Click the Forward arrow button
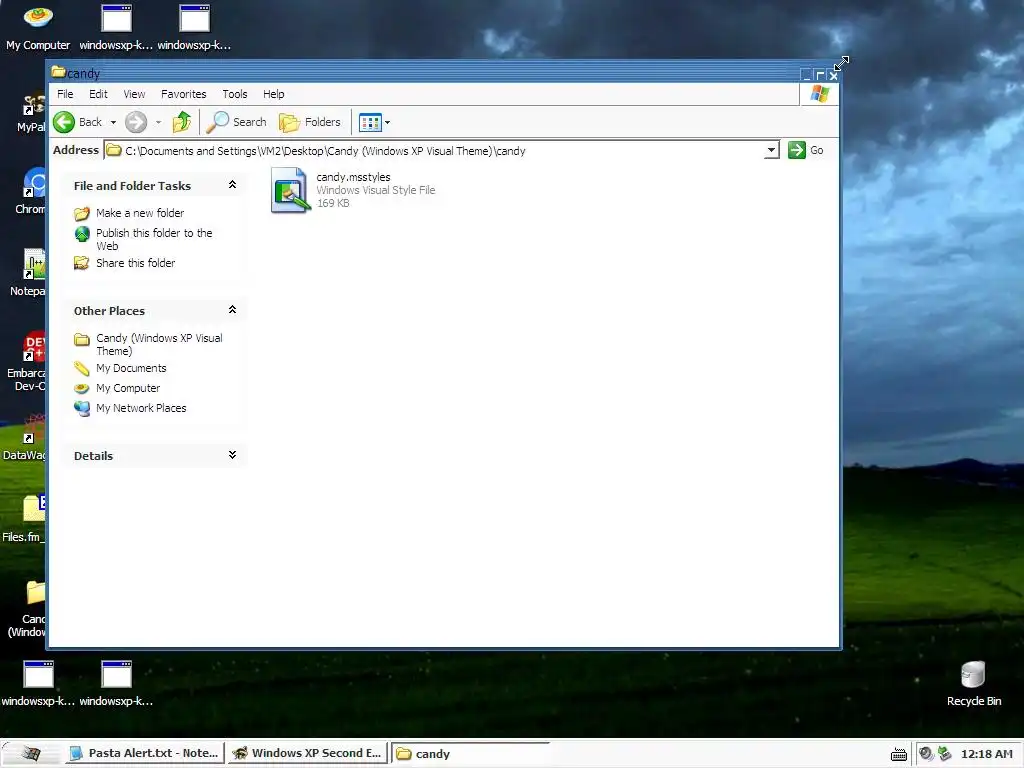Viewport: 1024px width, 768px height. pos(136,122)
